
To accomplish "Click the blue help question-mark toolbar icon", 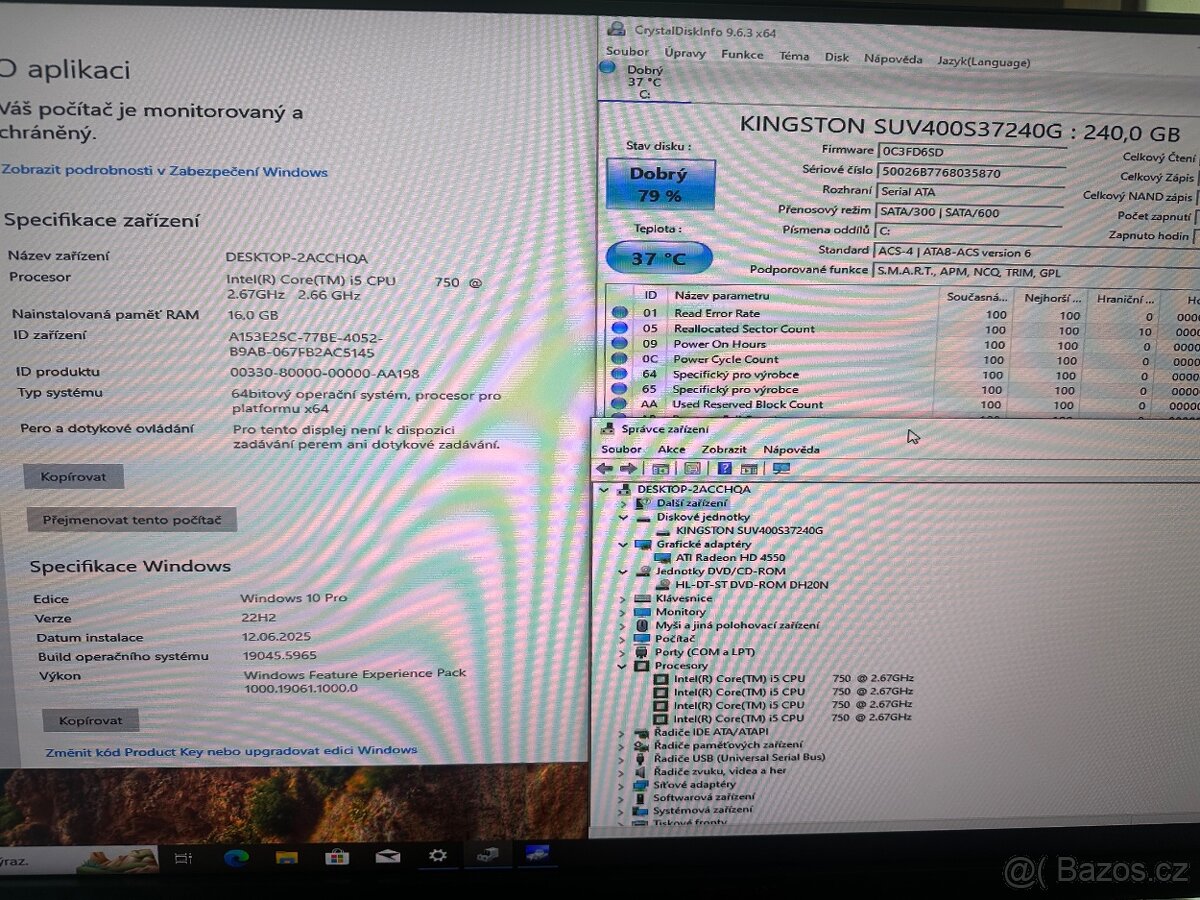I will pyautogui.click(x=724, y=468).
